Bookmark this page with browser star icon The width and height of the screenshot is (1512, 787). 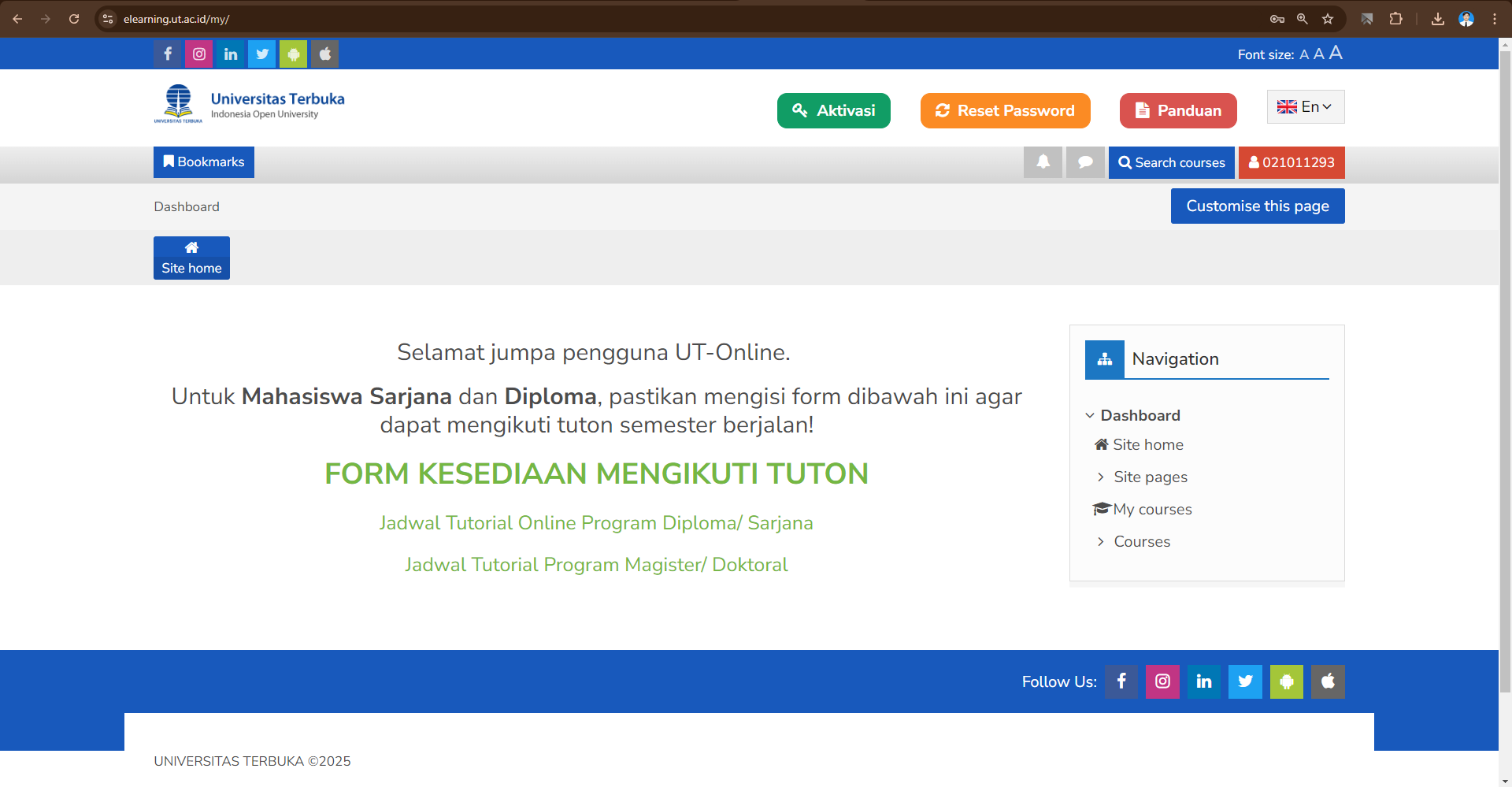1328,19
